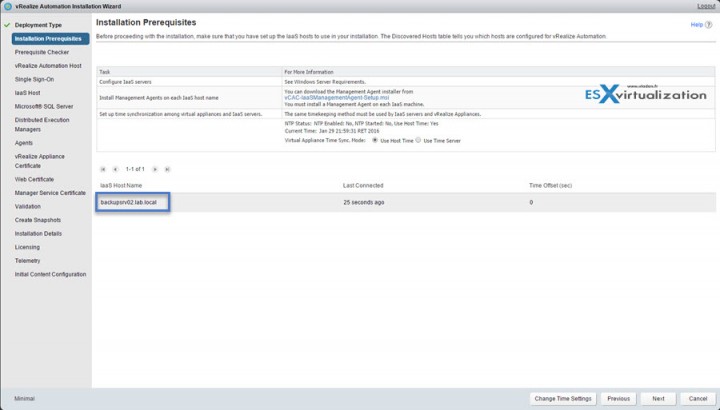This screenshot has width=720, height=410.
Task: Go to previous page pagination arrow
Action: pos(115,169)
